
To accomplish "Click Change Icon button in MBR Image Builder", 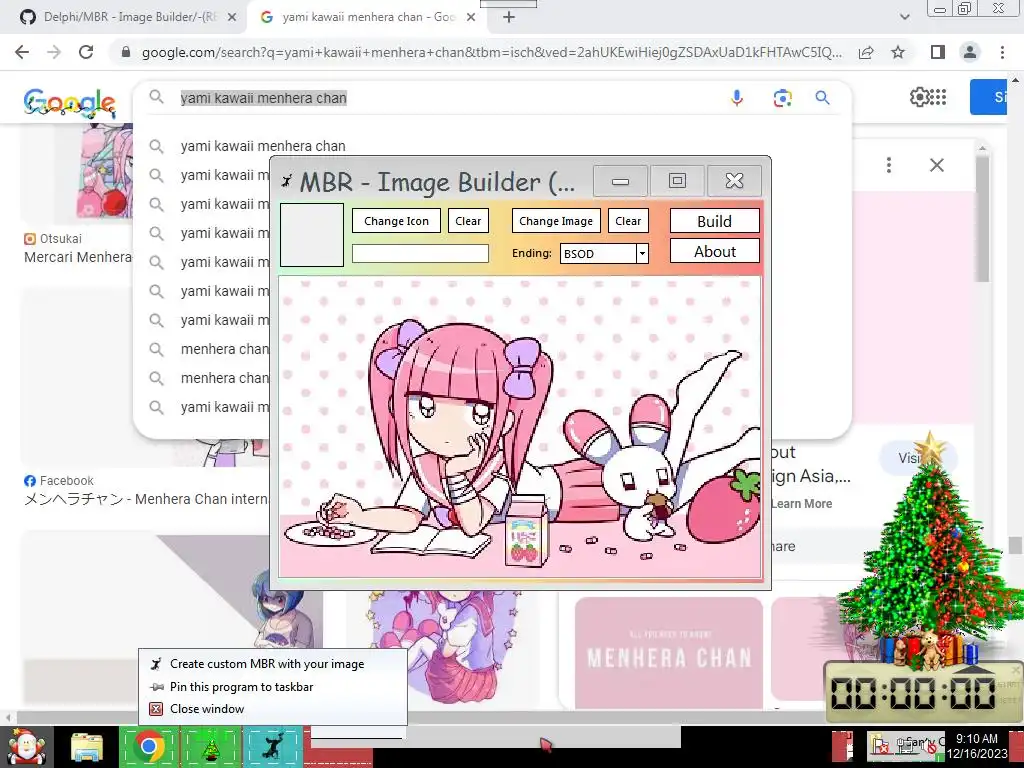I will 396,221.
